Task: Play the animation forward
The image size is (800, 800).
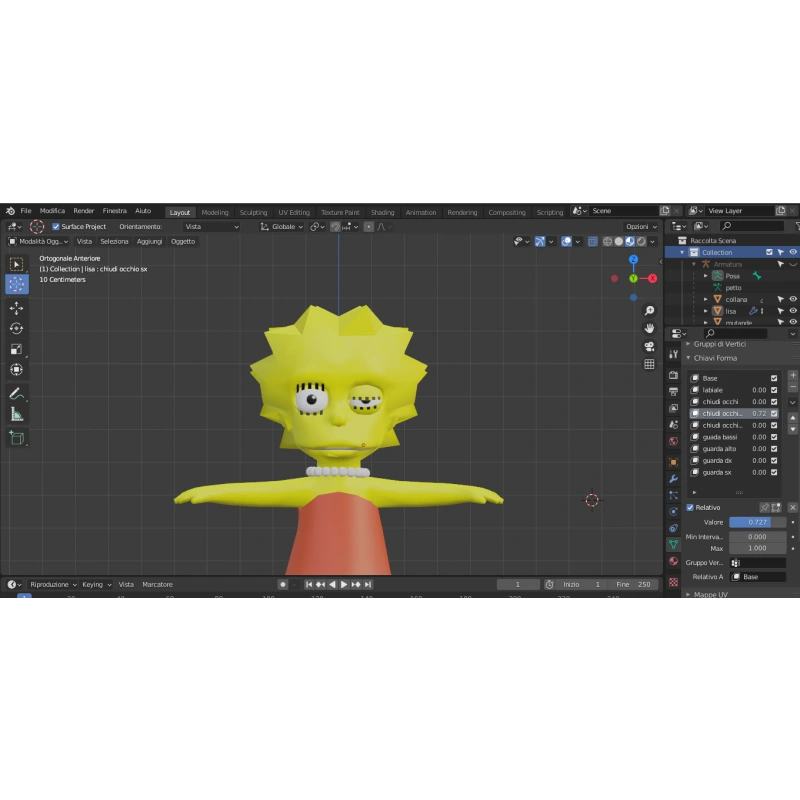Action: click(344, 585)
